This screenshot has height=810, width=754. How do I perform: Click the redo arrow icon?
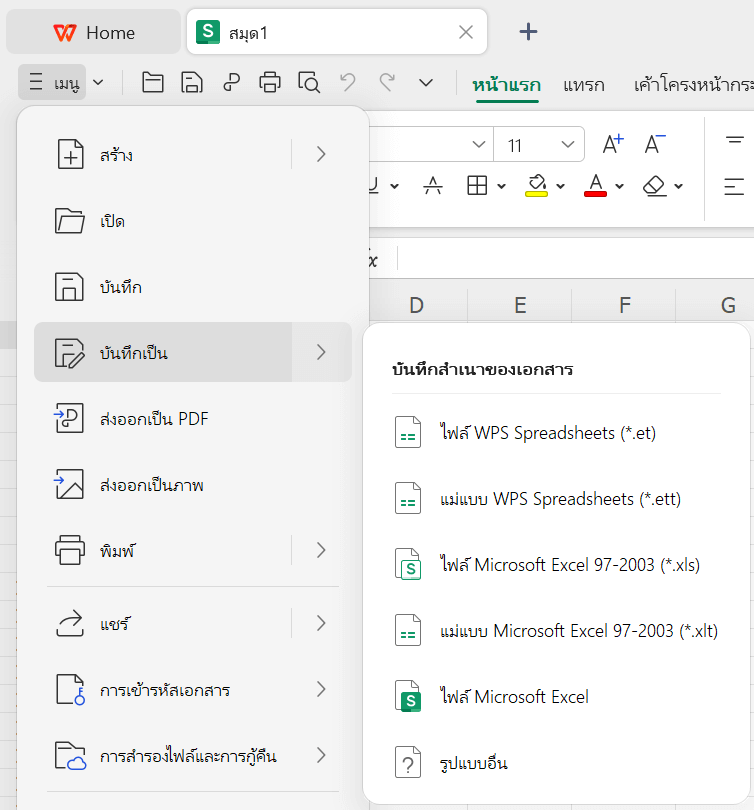click(387, 82)
